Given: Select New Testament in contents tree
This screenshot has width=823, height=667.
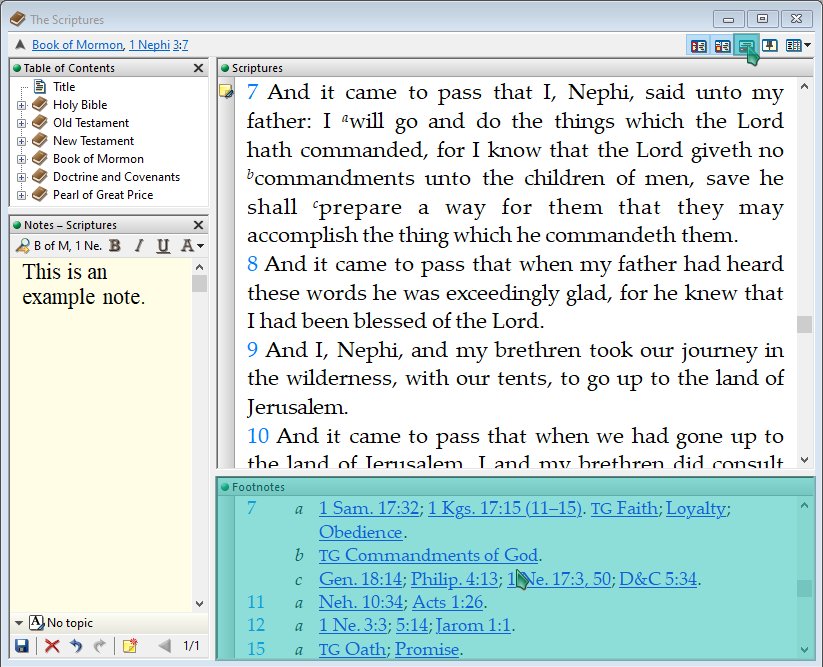Looking at the screenshot, I should pos(93,141).
